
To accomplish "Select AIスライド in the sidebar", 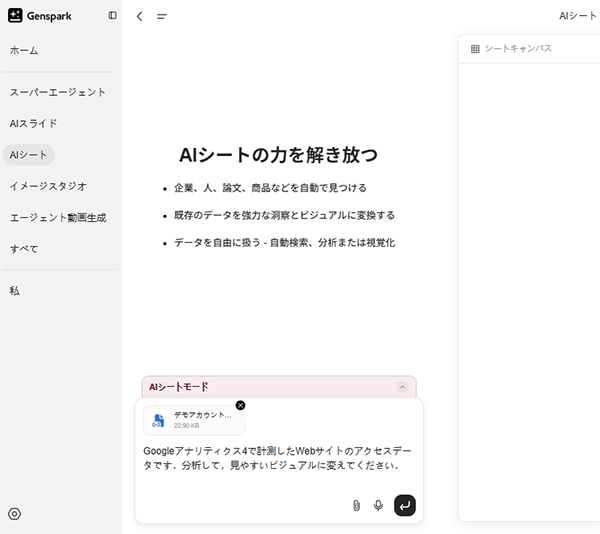I will [33, 124].
